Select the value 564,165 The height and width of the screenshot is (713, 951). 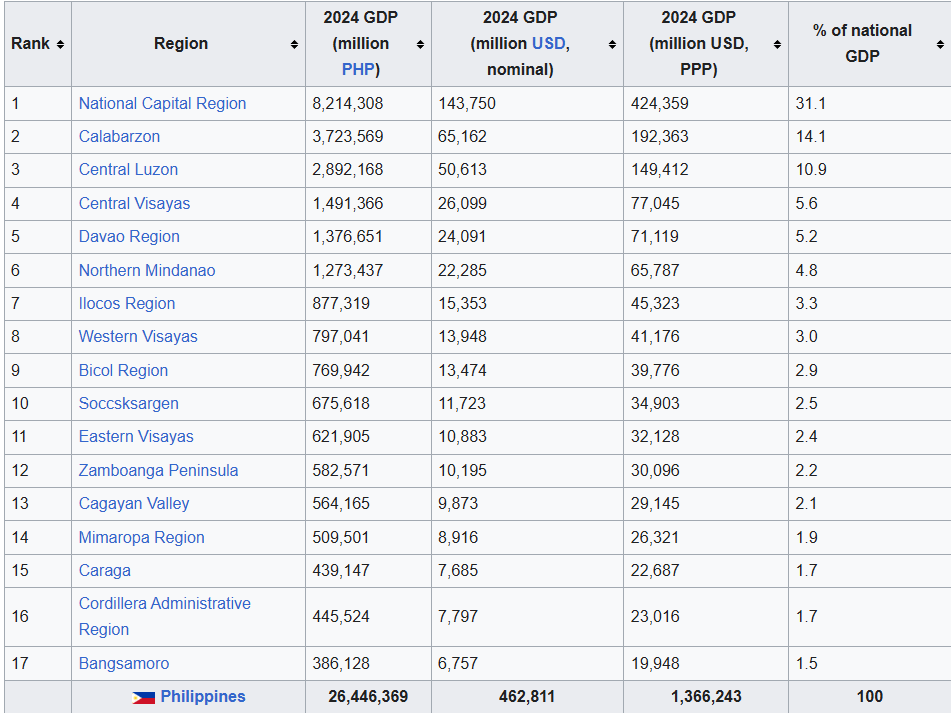(x=341, y=504)
